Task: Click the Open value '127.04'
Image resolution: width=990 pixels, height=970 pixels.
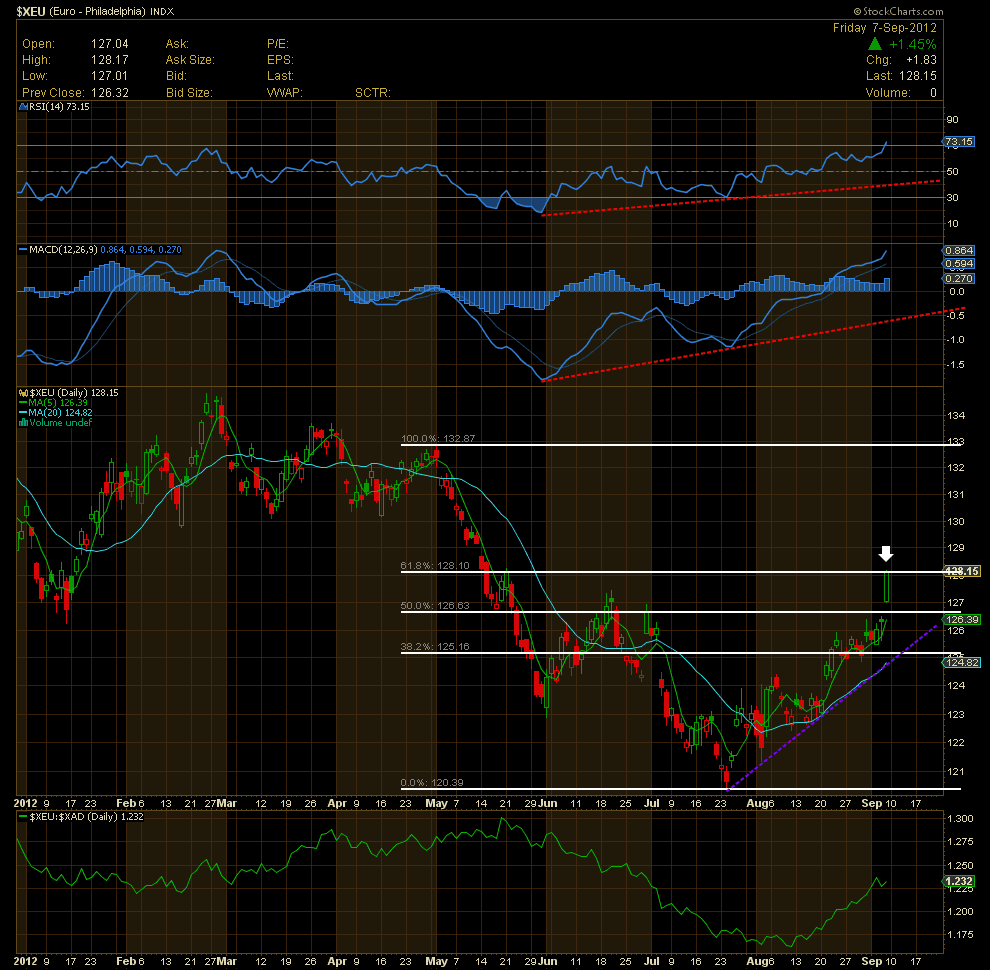Action: coord(110,44)
